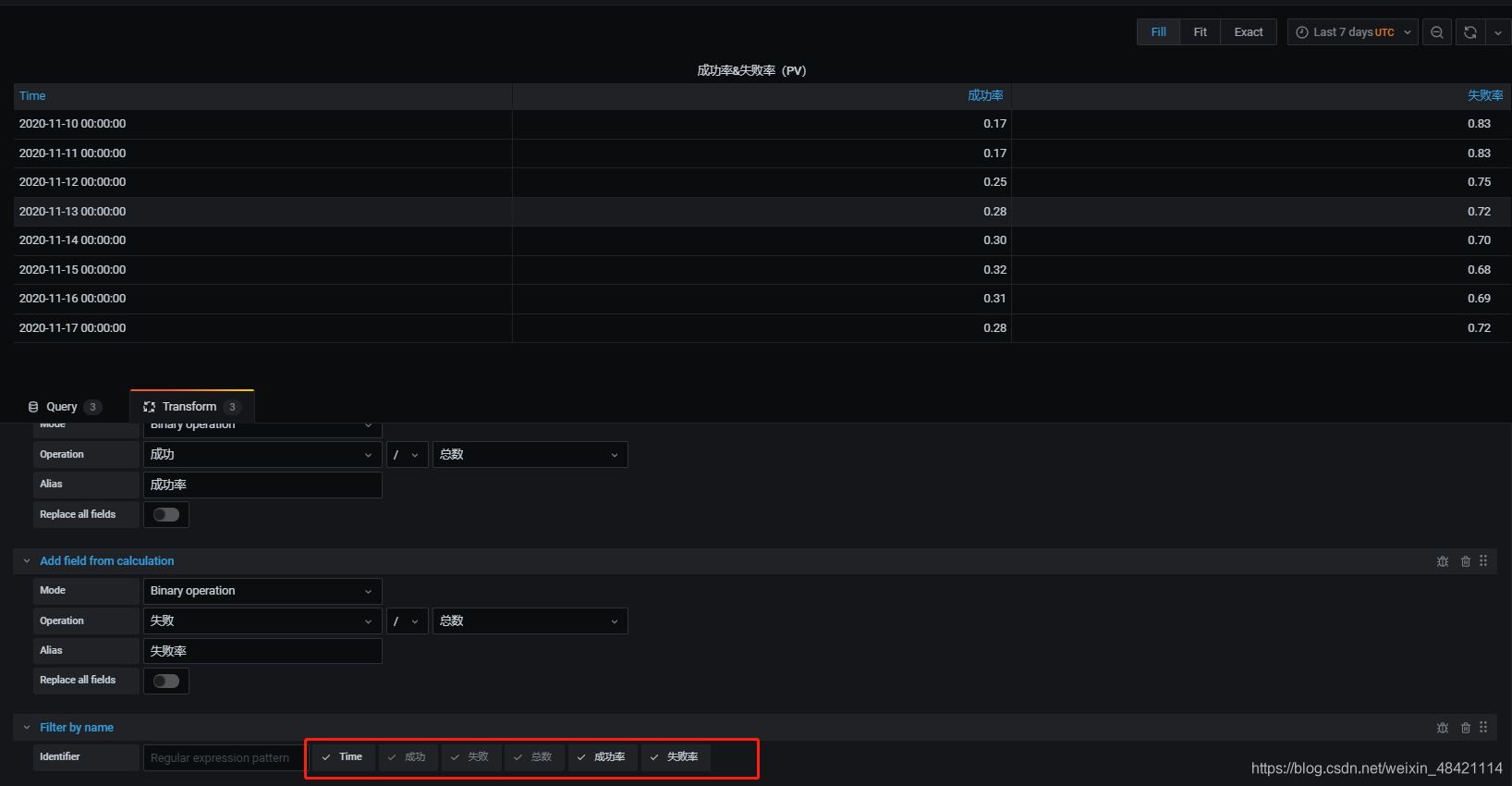Click the 2020-11-15 00:00:00 time cell
The width and height of the screenshot is (1512, 786).
pos(262,270)
